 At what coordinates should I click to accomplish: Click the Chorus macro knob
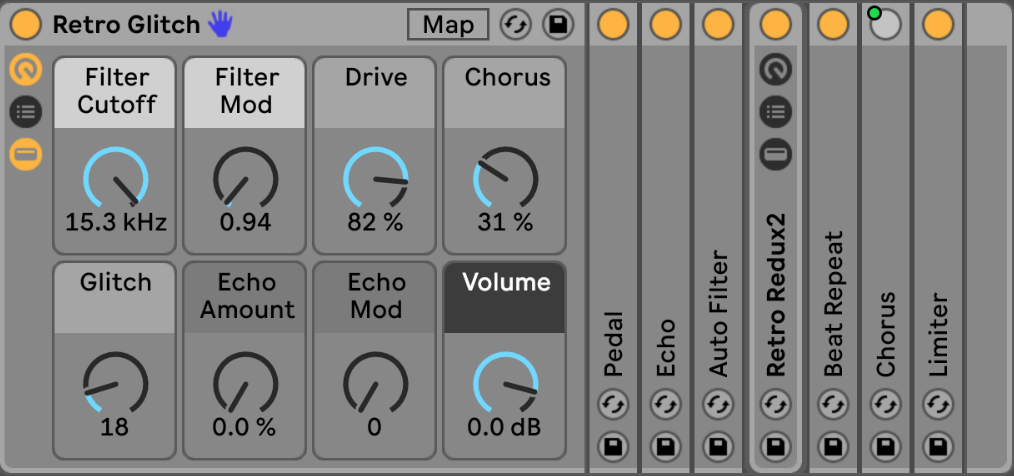[x=506, y=179]
